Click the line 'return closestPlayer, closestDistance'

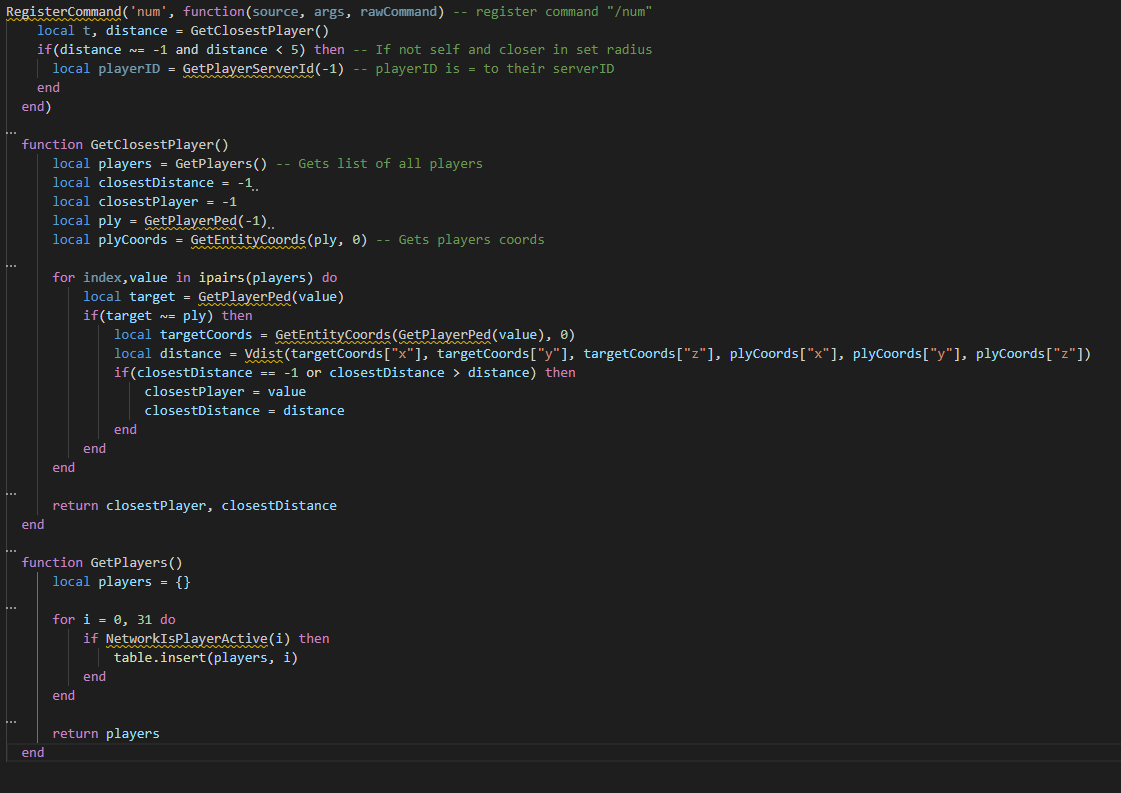click(194, 506)
